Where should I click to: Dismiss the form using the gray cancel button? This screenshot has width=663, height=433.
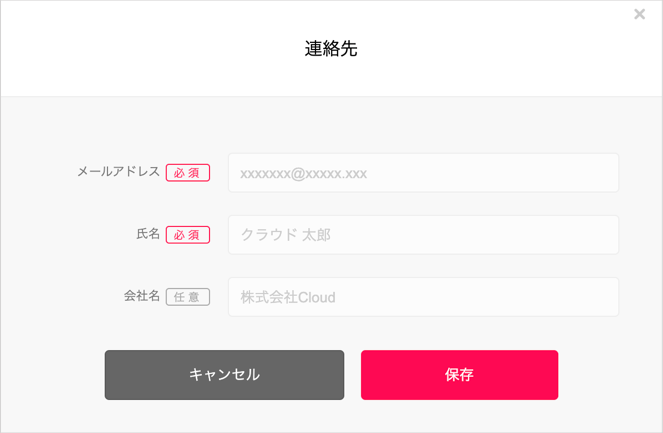pos(224,375)
